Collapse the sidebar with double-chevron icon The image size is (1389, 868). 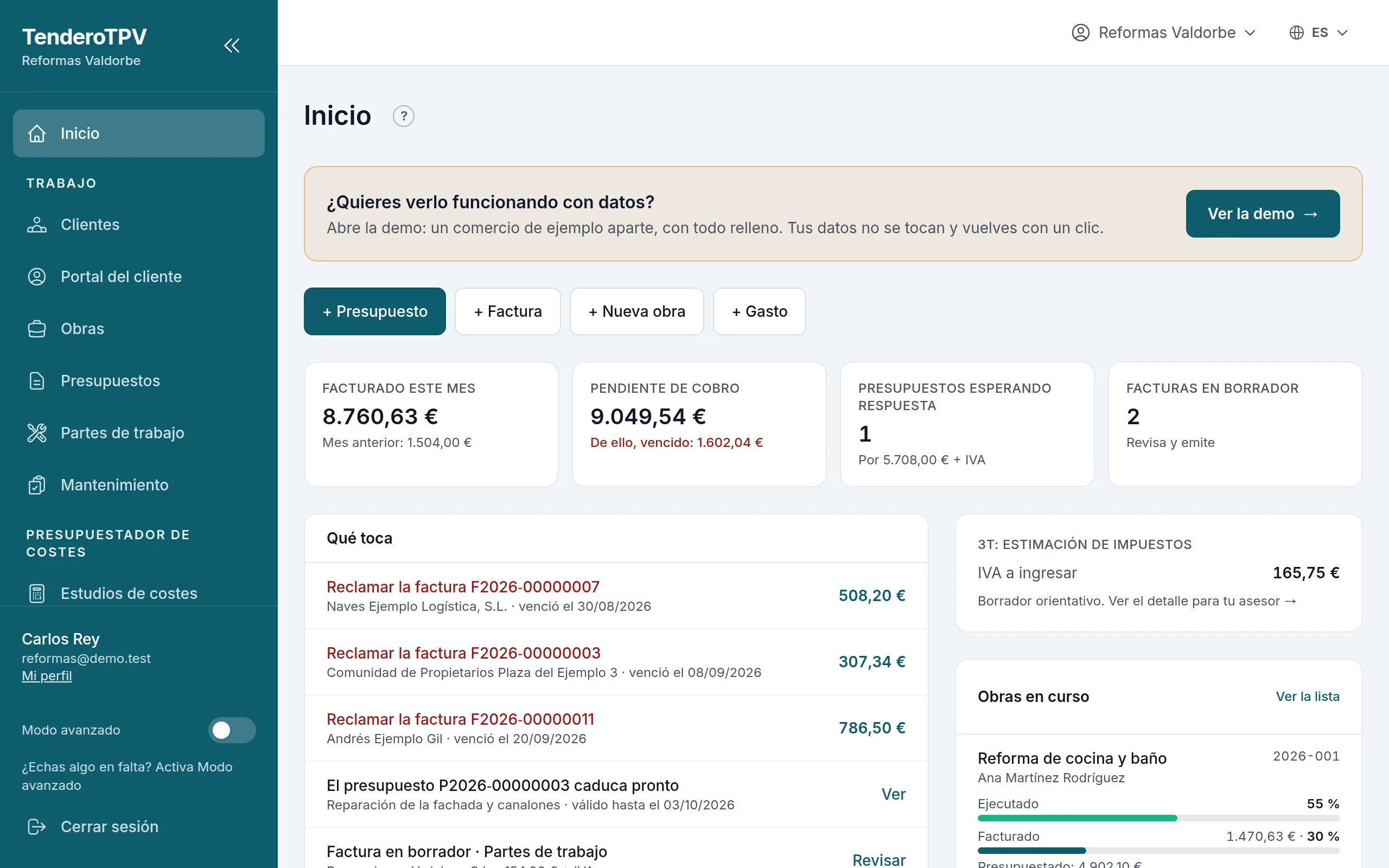(x=231, y=46)
